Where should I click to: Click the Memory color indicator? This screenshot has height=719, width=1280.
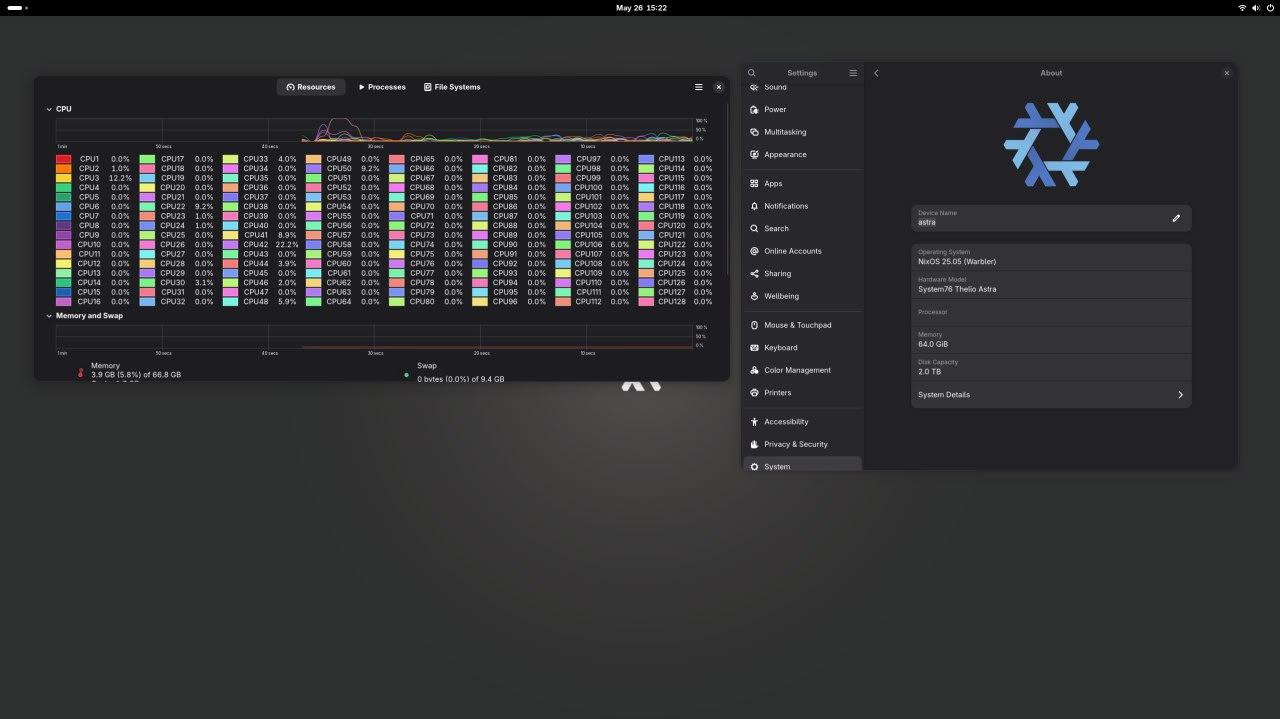coord(80,373)
